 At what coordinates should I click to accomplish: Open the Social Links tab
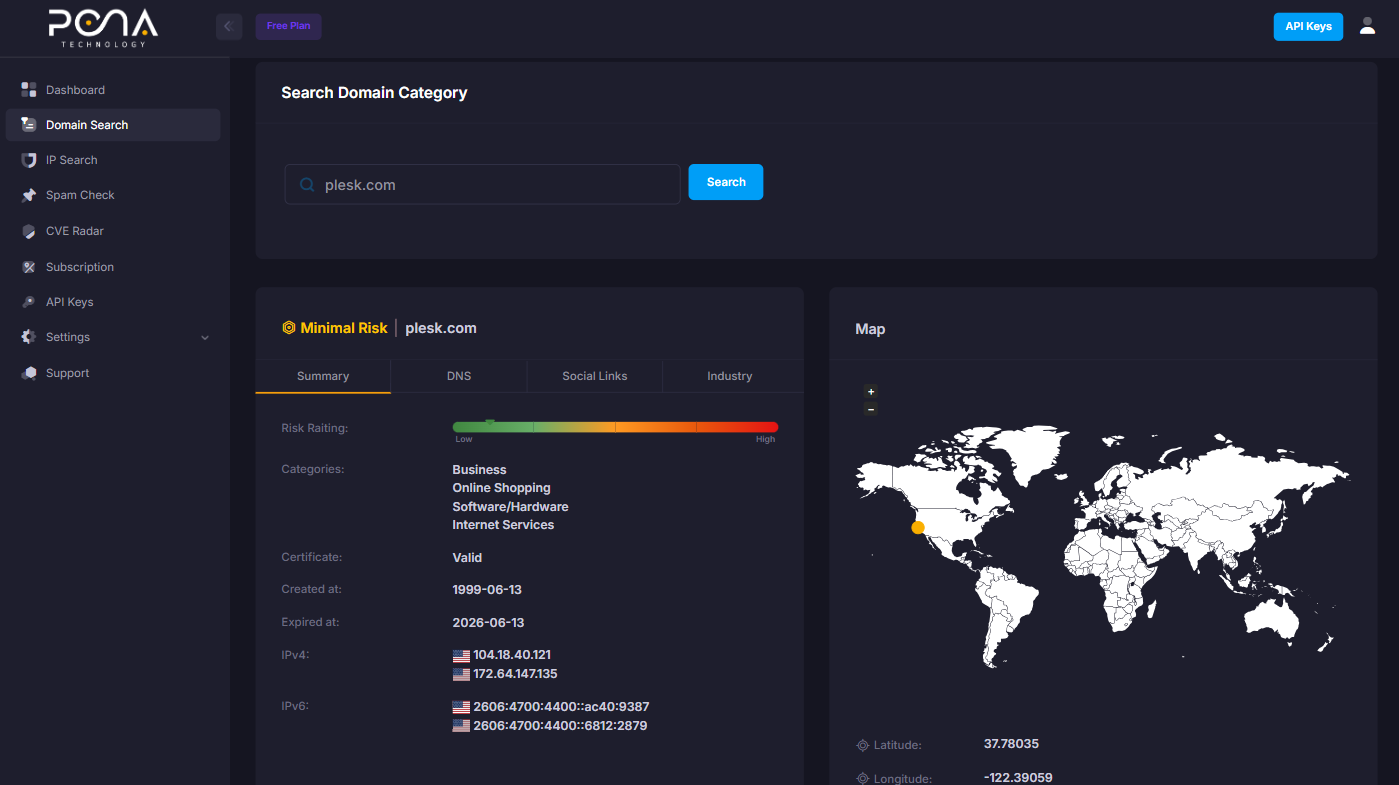595,376
